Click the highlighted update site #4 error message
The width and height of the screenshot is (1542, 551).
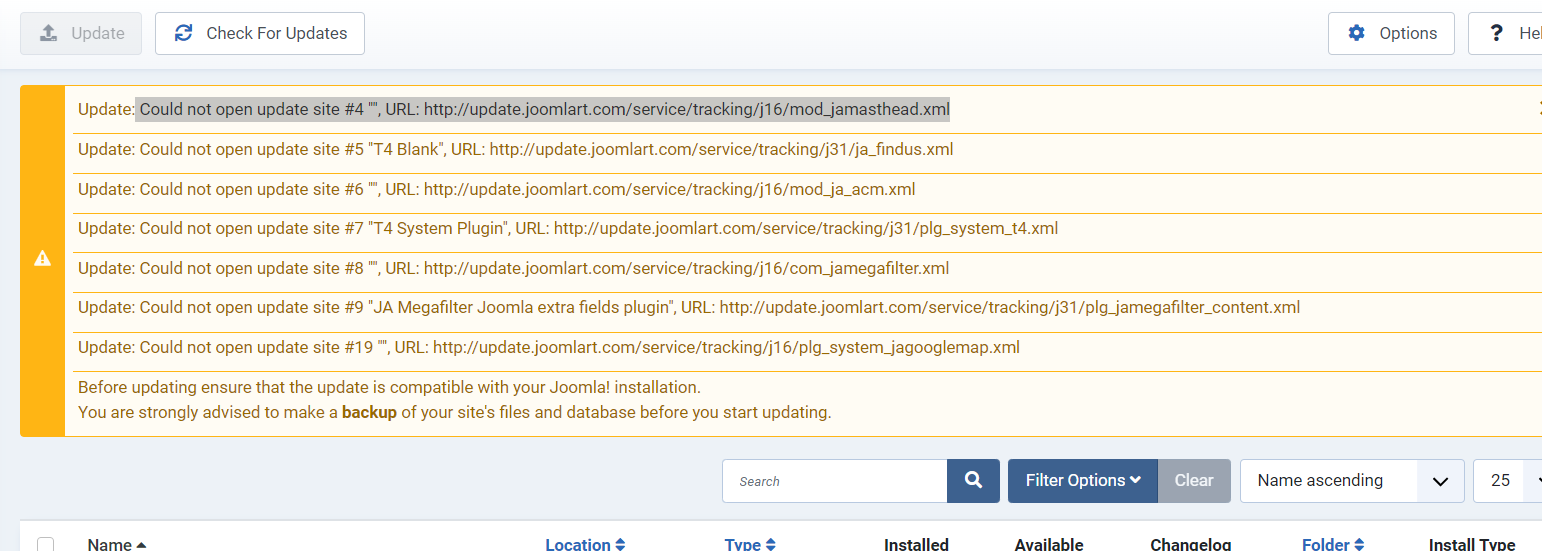544,110
